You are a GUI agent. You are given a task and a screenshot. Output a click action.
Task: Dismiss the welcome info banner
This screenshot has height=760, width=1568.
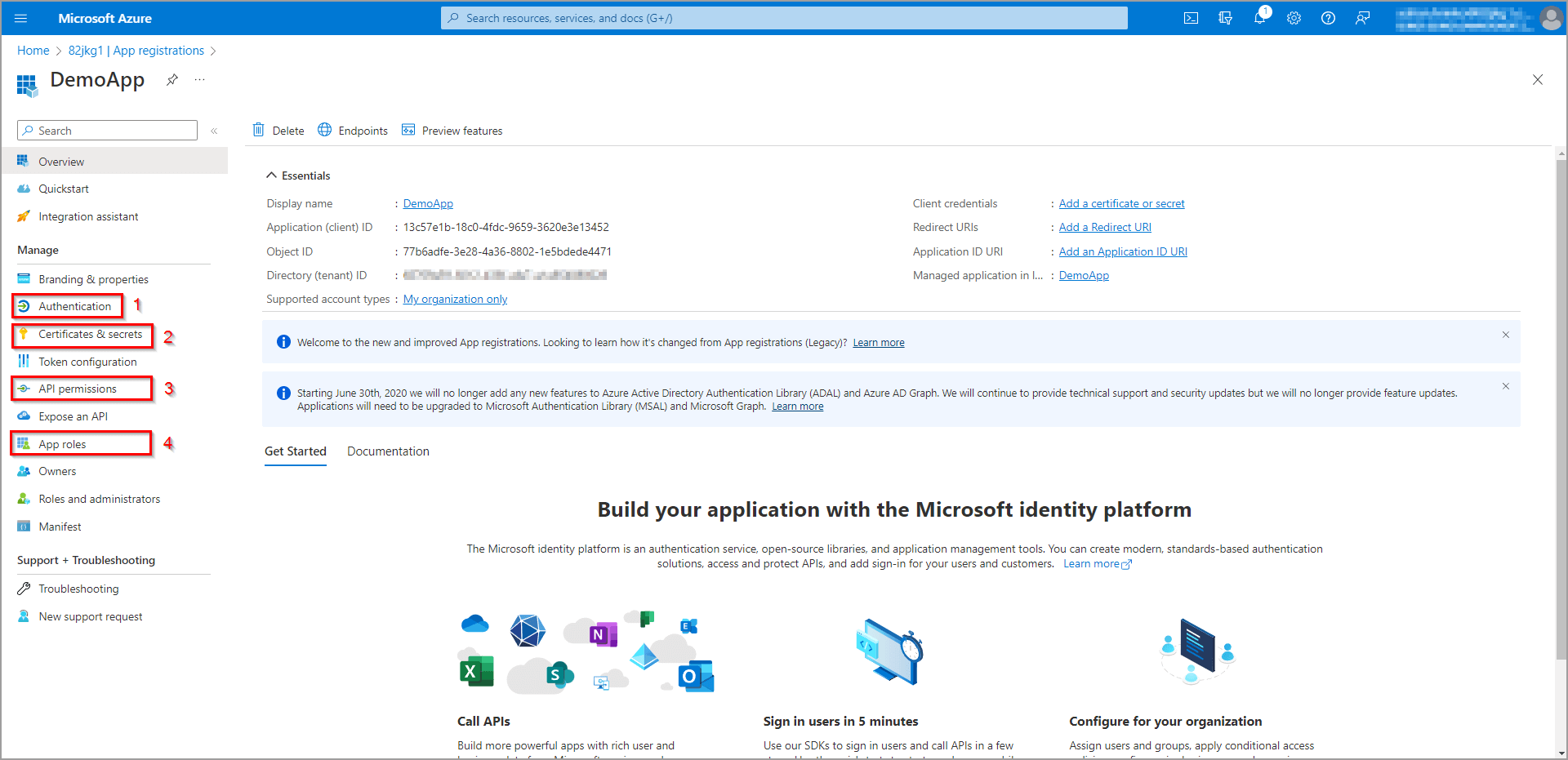(1505, 335)
